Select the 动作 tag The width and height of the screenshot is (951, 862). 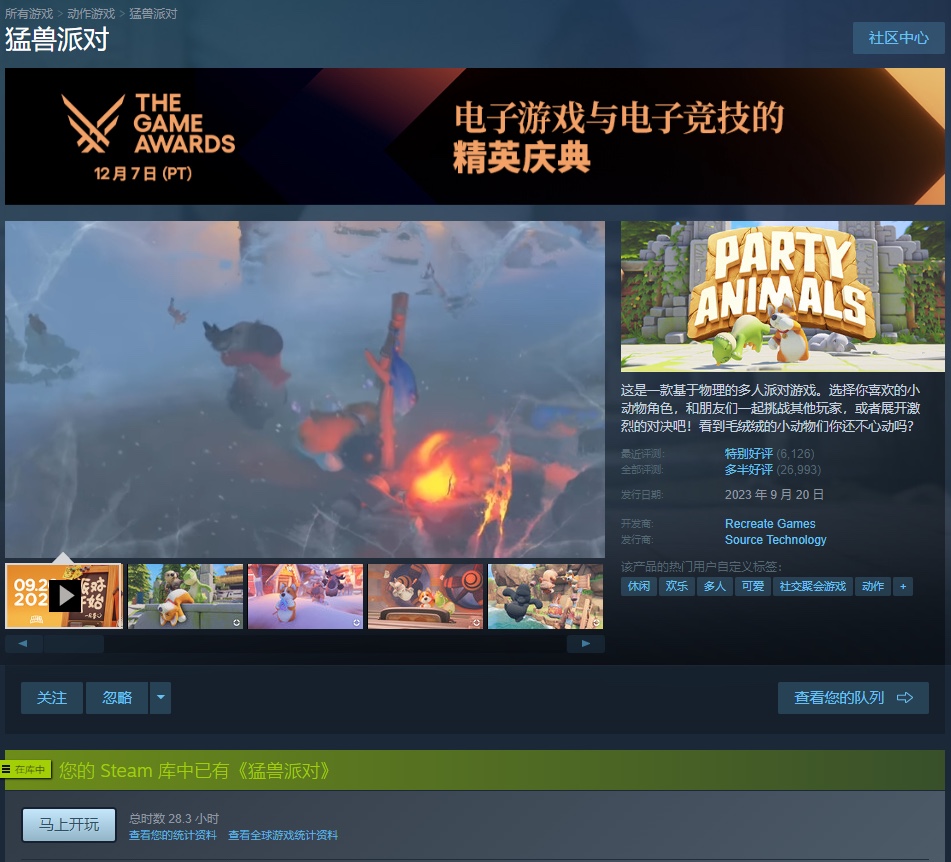872,586
